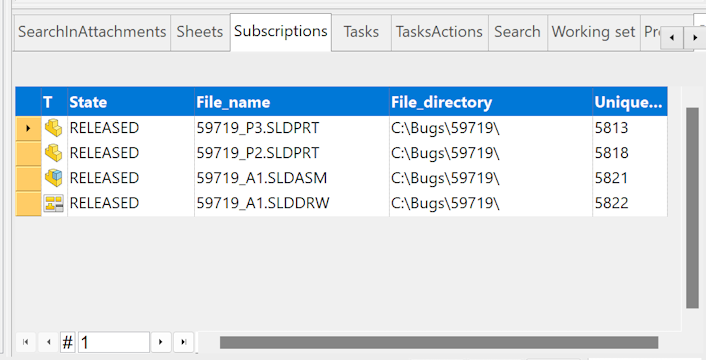
Task: Click the unique ID 5821
Action: coord(611,178)
